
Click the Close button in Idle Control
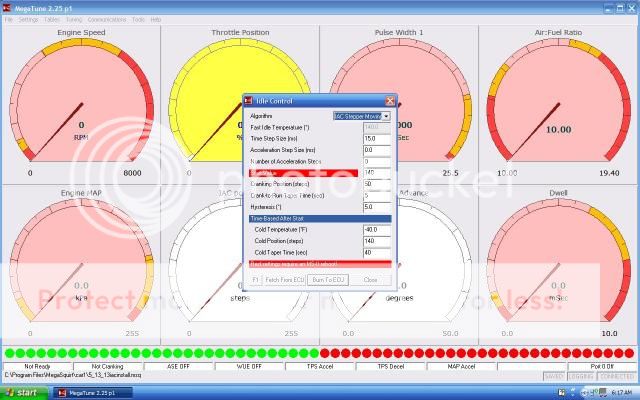tap(370, 280)
